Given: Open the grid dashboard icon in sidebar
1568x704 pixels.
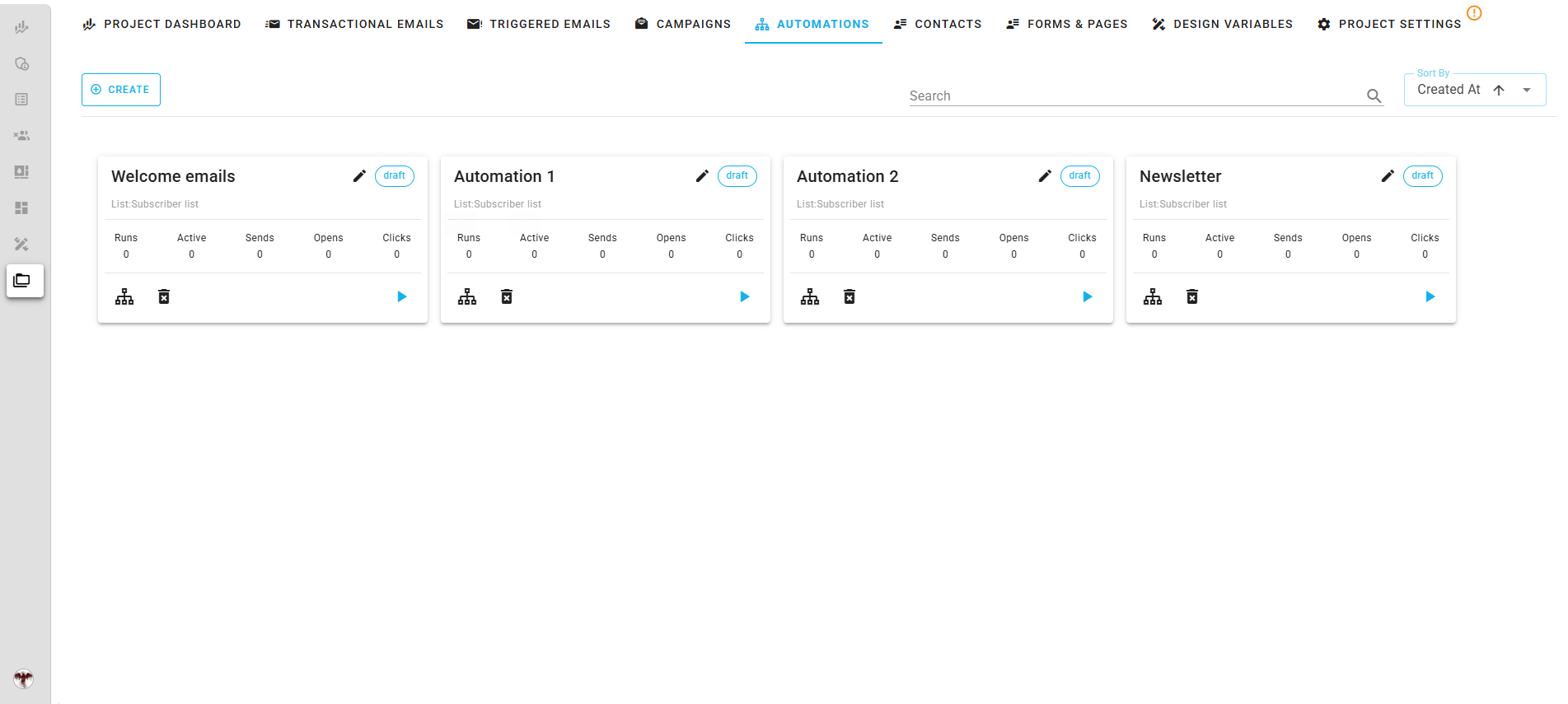Looking at the screenshot, I should [21, 208].
